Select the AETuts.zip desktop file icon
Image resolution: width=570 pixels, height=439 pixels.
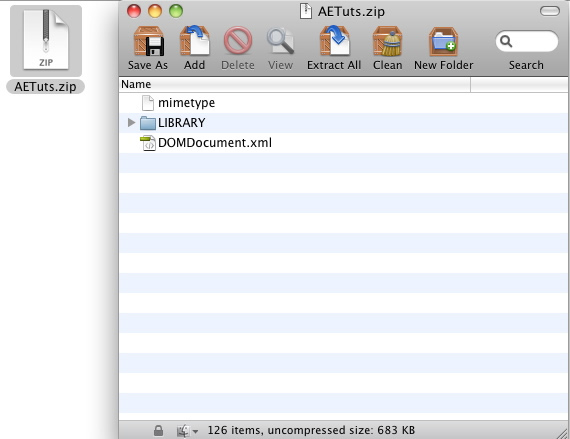(x=46, y=41)
